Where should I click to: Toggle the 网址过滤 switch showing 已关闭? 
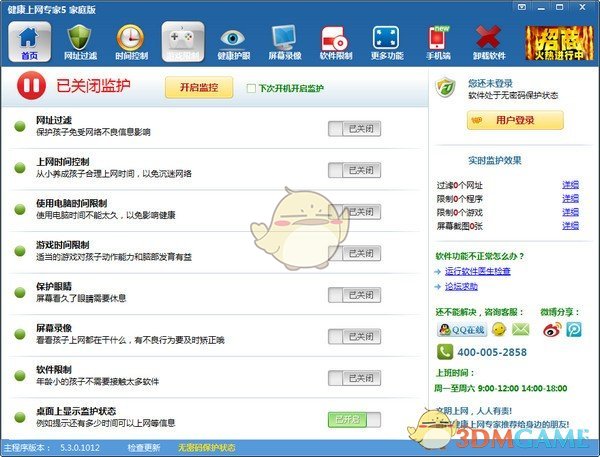click(354, 128)
